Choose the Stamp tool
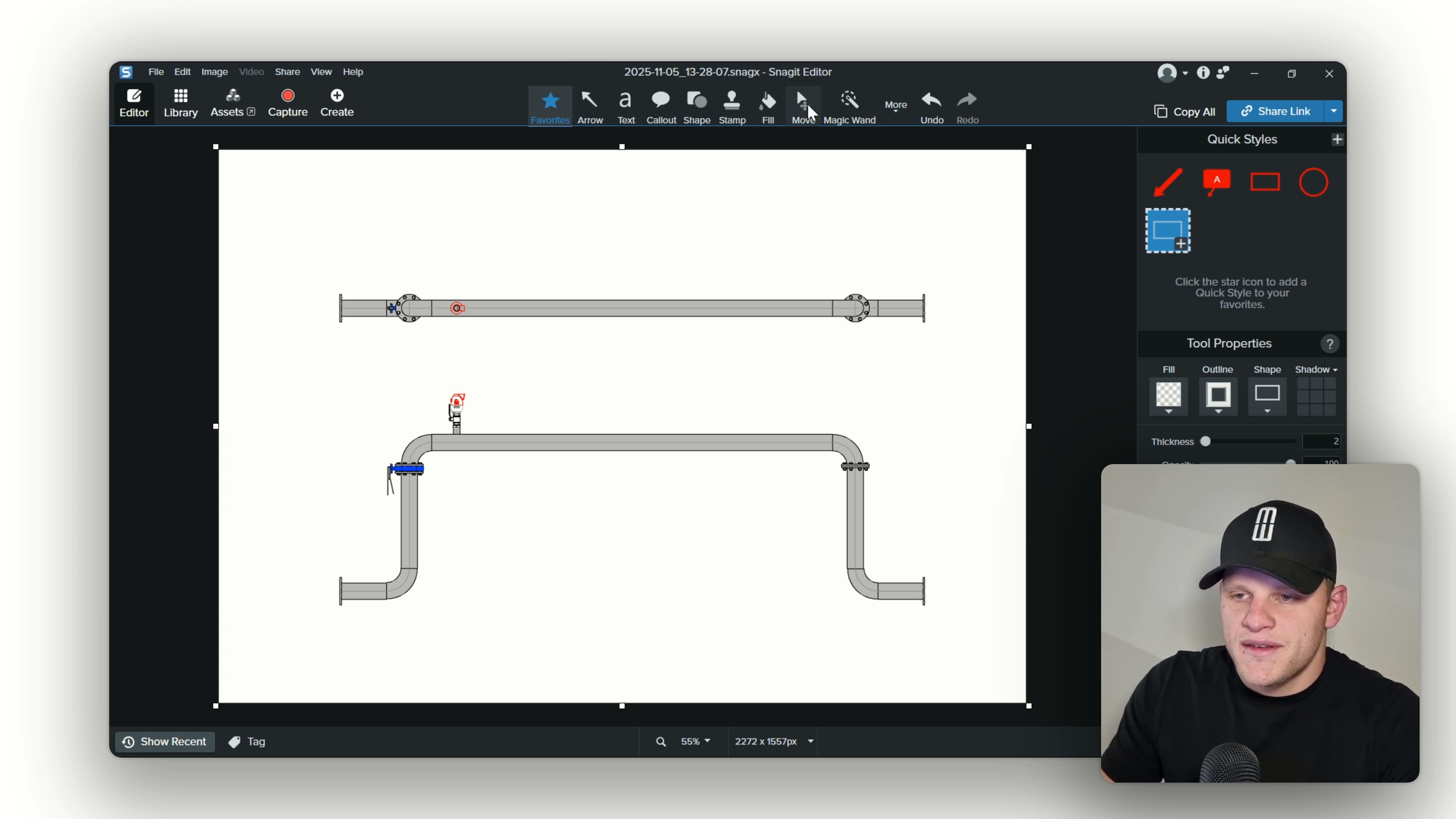Image resolution: width=1456 pixels, height=819 pixels. [x=732, y=107]
